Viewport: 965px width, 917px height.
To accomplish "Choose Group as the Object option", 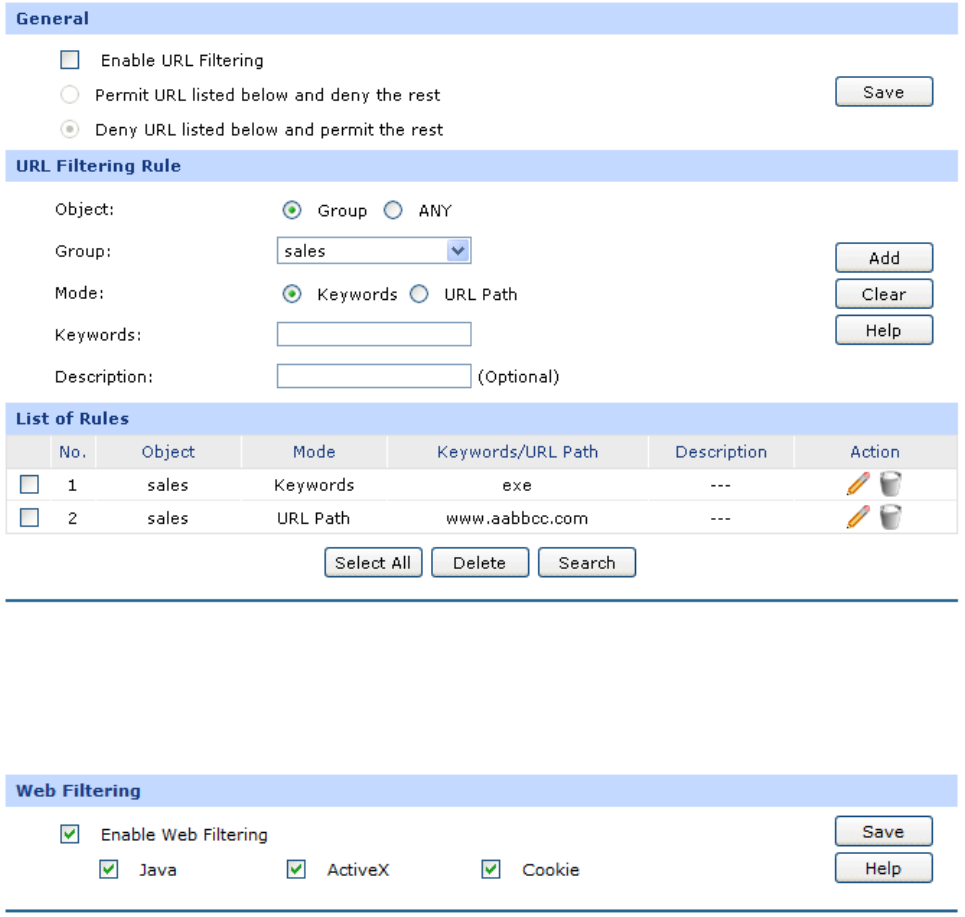I will [x=292, y=210].
